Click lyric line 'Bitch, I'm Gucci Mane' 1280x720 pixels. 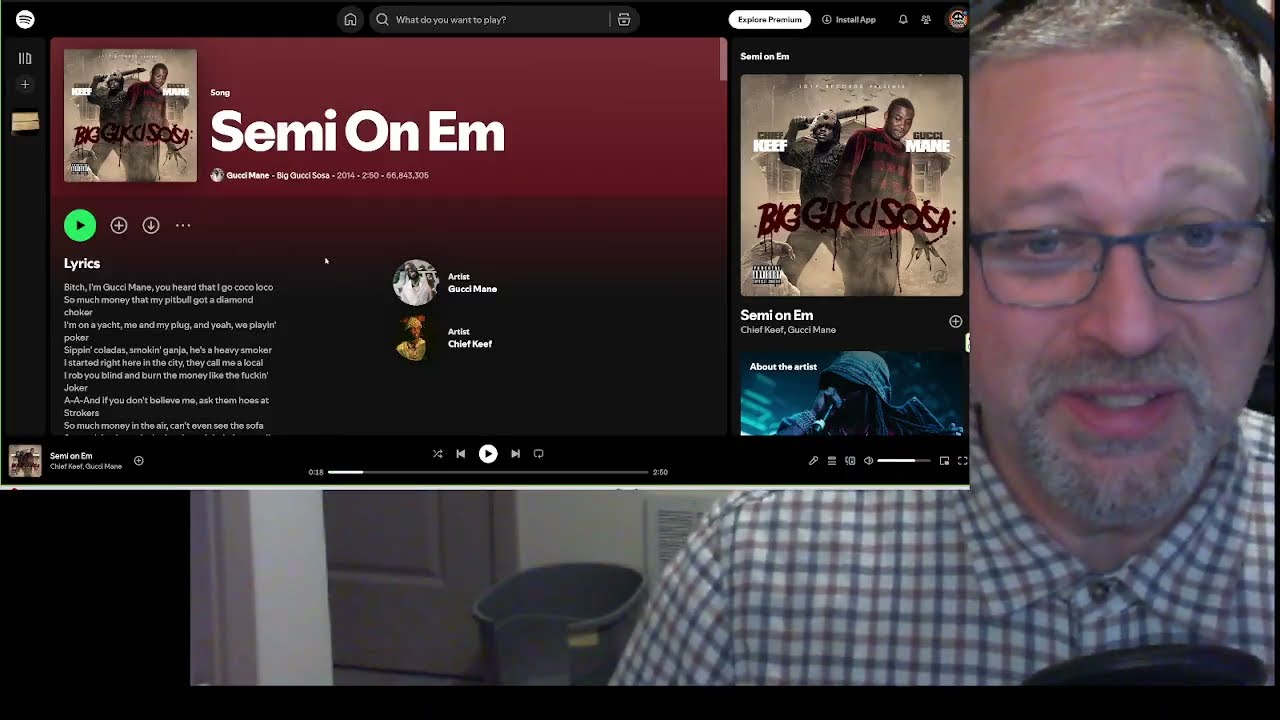pos(168,287)
